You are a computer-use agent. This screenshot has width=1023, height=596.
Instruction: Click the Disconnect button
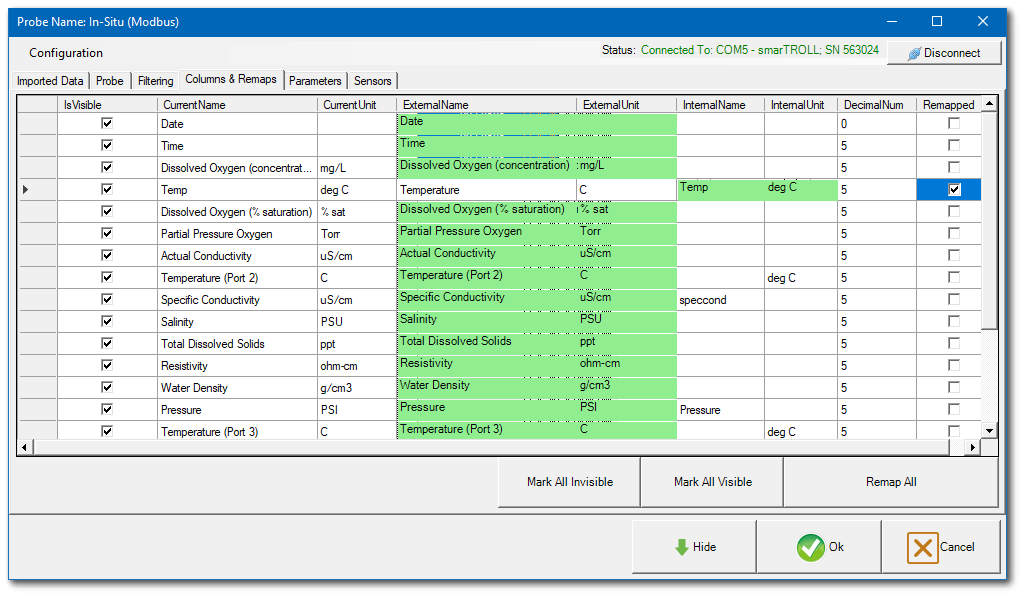click(x=944, y=53)
